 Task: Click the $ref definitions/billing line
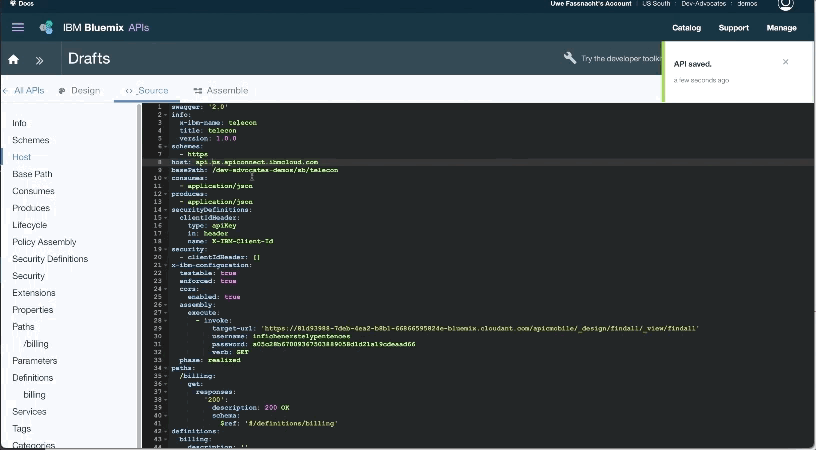279,423
